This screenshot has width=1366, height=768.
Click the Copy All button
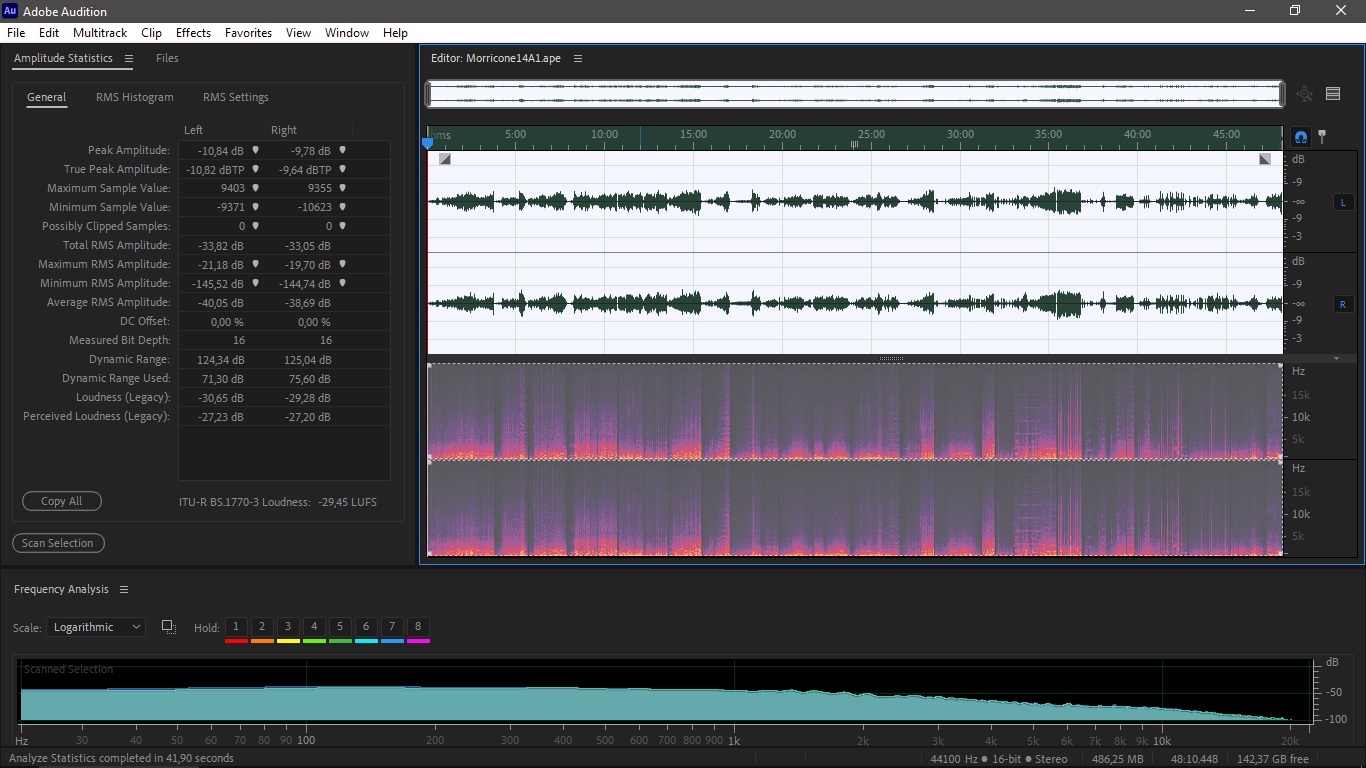pos(62,501)
